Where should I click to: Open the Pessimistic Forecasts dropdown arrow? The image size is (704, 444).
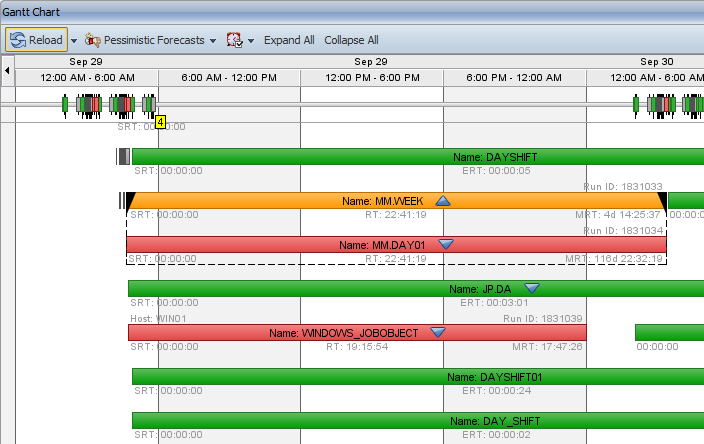pyautogui.click(x=212, y=41)
